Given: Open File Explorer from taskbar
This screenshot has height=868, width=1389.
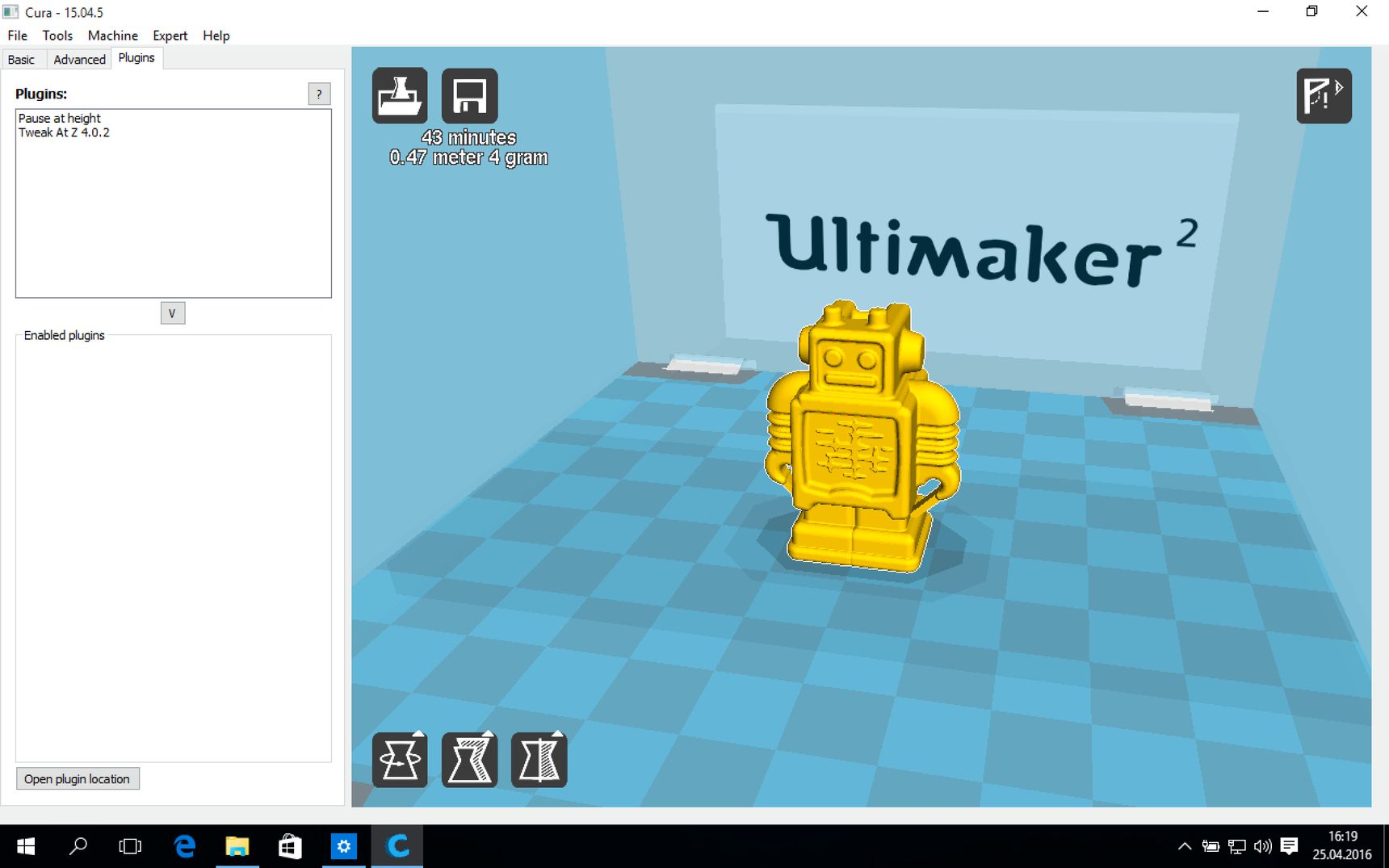Looking at the screenshot, I should point(237,846).
